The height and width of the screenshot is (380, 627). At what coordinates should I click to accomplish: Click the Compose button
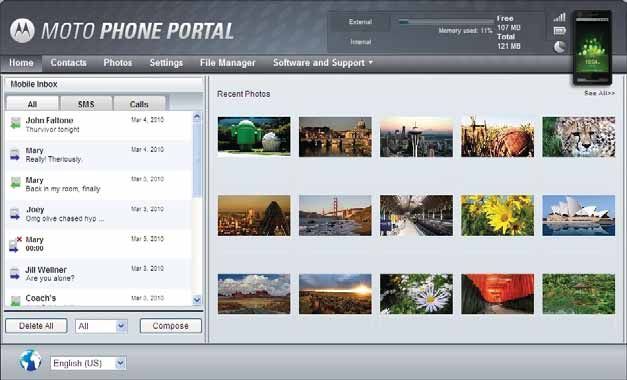coord(171,326)
